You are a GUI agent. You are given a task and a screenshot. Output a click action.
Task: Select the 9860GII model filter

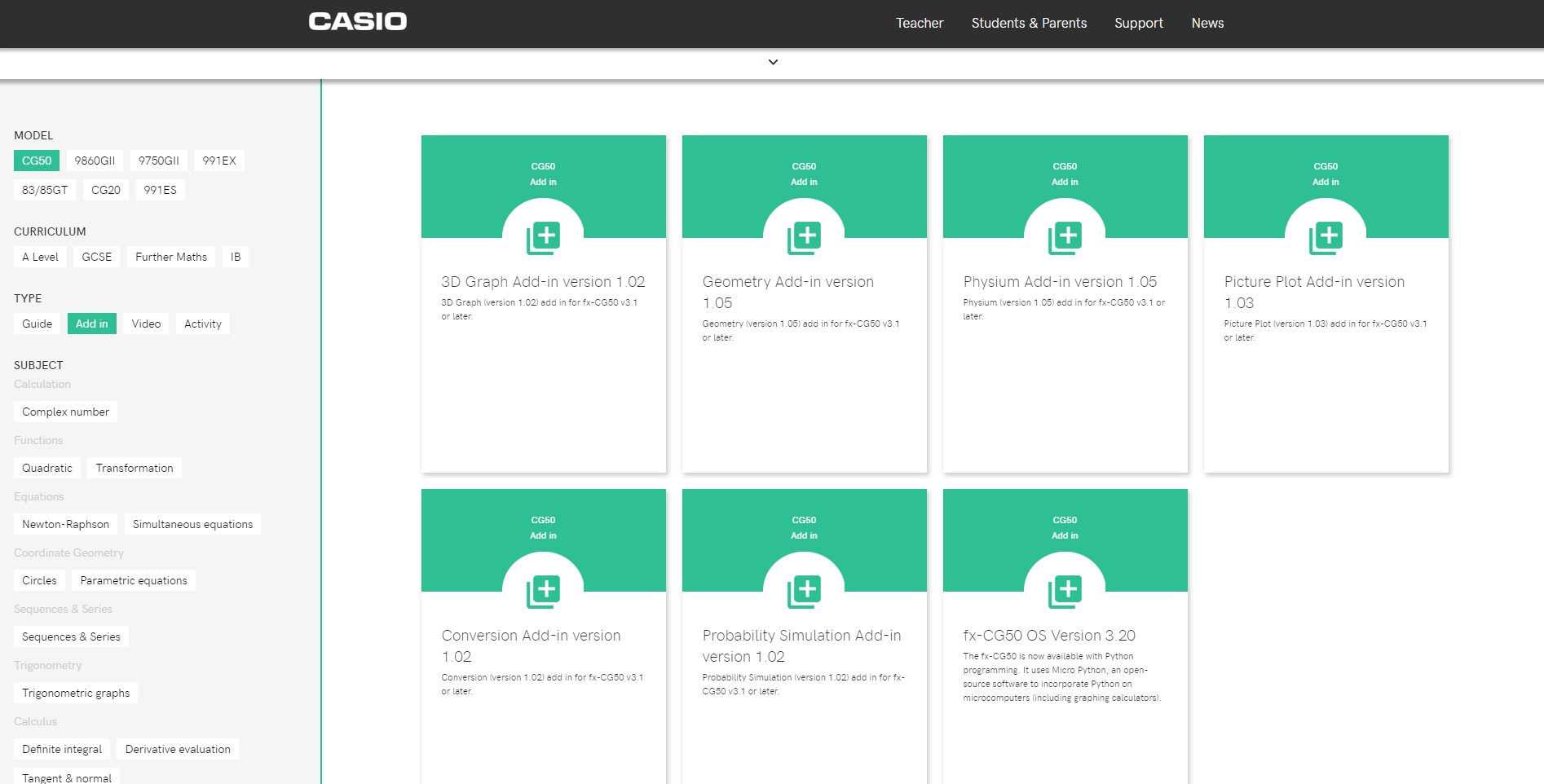coord(95,161)
